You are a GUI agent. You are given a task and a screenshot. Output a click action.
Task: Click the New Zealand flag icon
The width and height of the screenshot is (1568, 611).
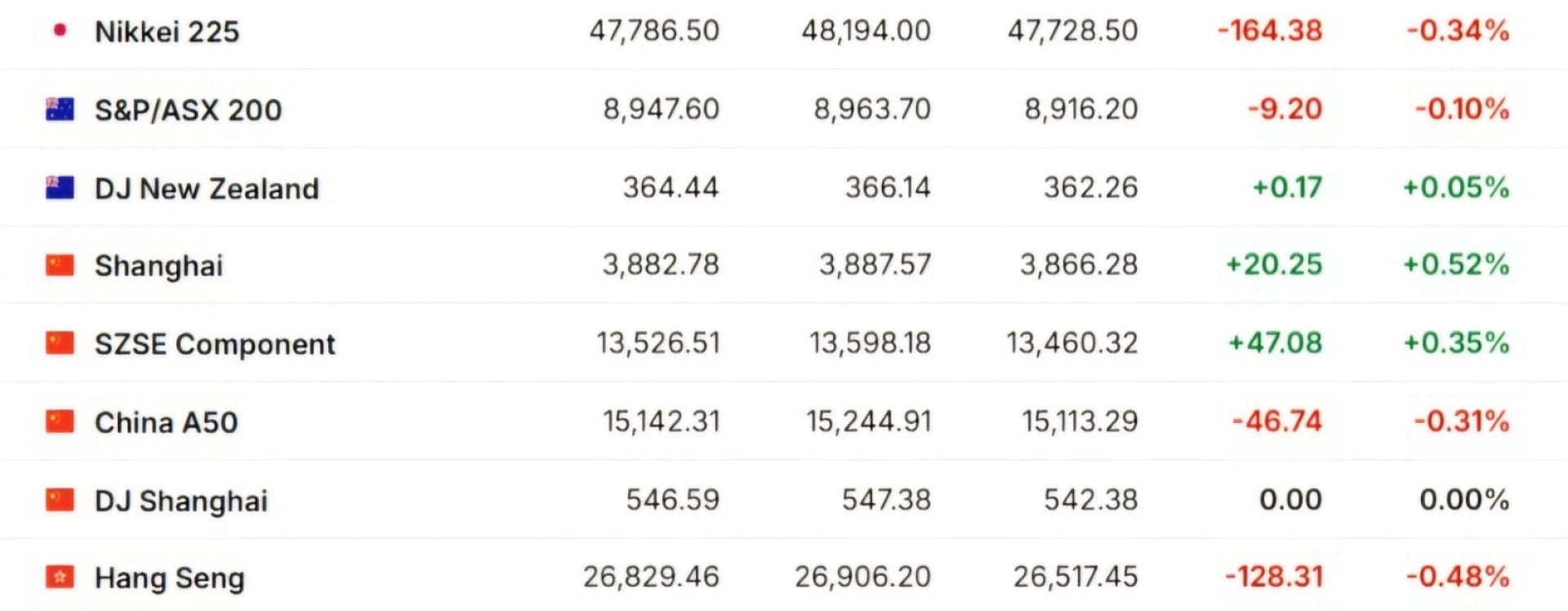pyautogui.click(x=60, y=188)
